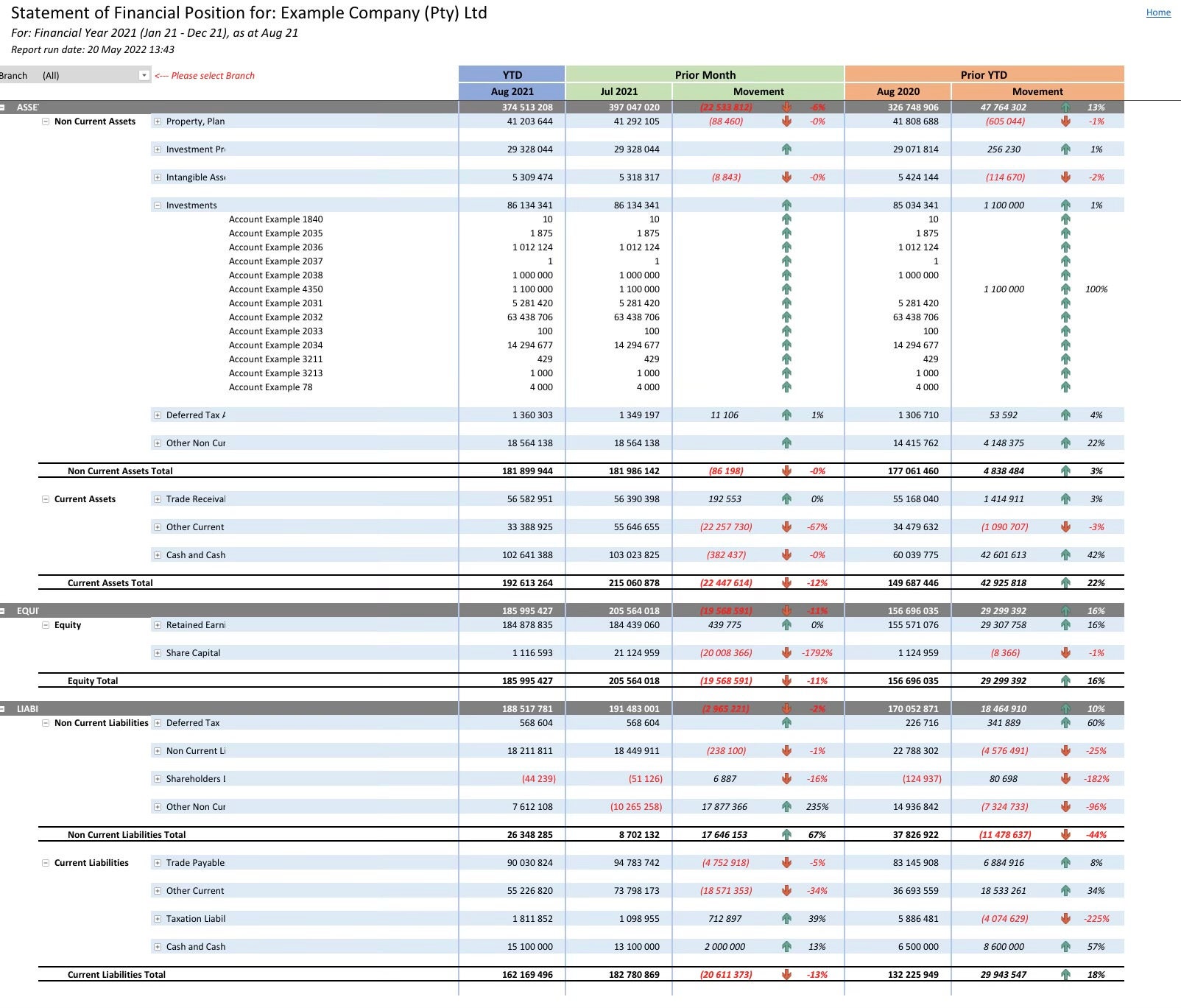Click the Home link
The height and width of the screenshot is (1008, 1181).
pyautogui.click(x=1158, y=13)
